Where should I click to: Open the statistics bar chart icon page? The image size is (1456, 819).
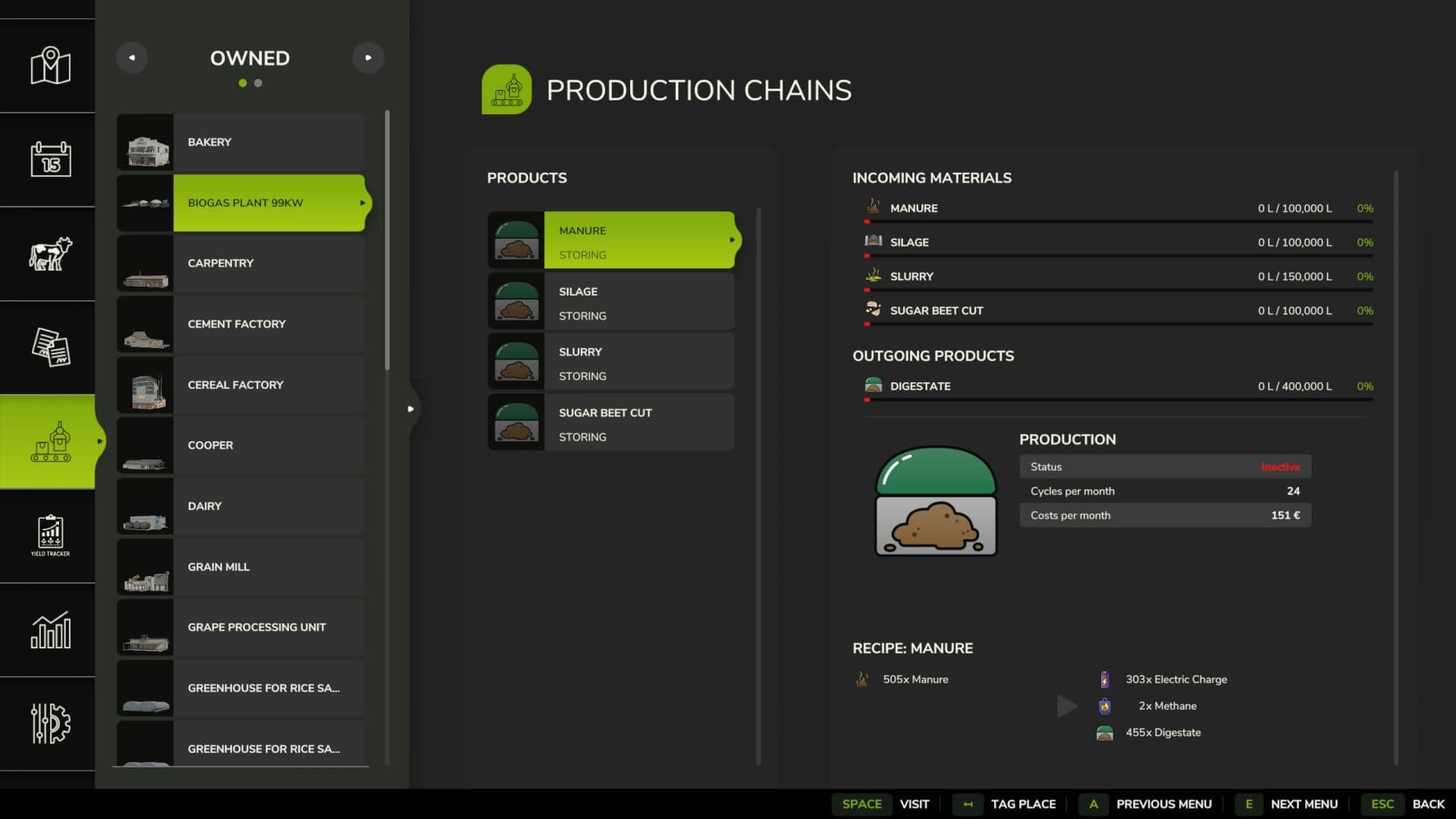tap(50, 629)
